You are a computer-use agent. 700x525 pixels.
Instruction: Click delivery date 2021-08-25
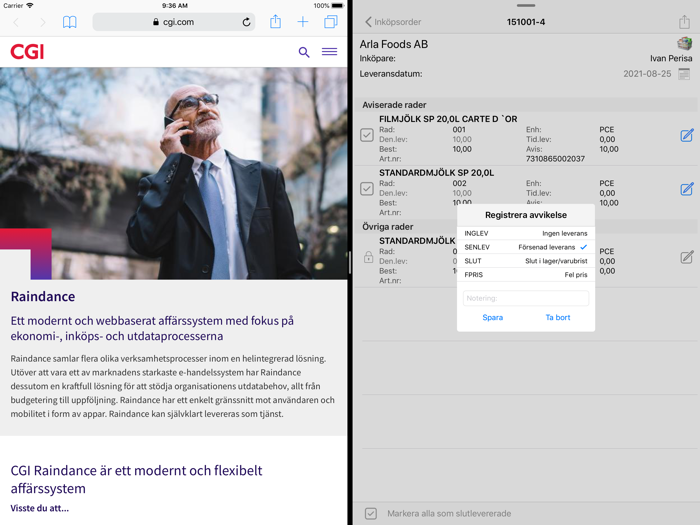[x=647, y=74]
